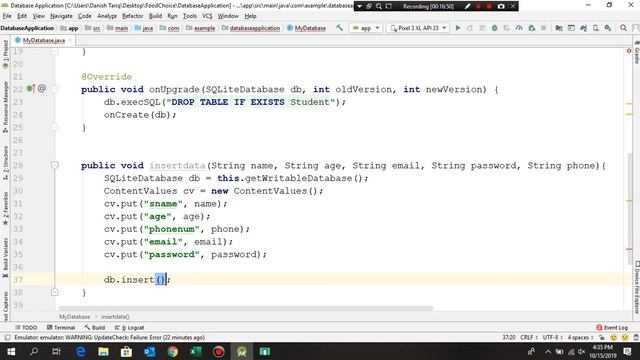
Task: Click the happy smiley feedback icon in status bar
Action: (613, 338)
